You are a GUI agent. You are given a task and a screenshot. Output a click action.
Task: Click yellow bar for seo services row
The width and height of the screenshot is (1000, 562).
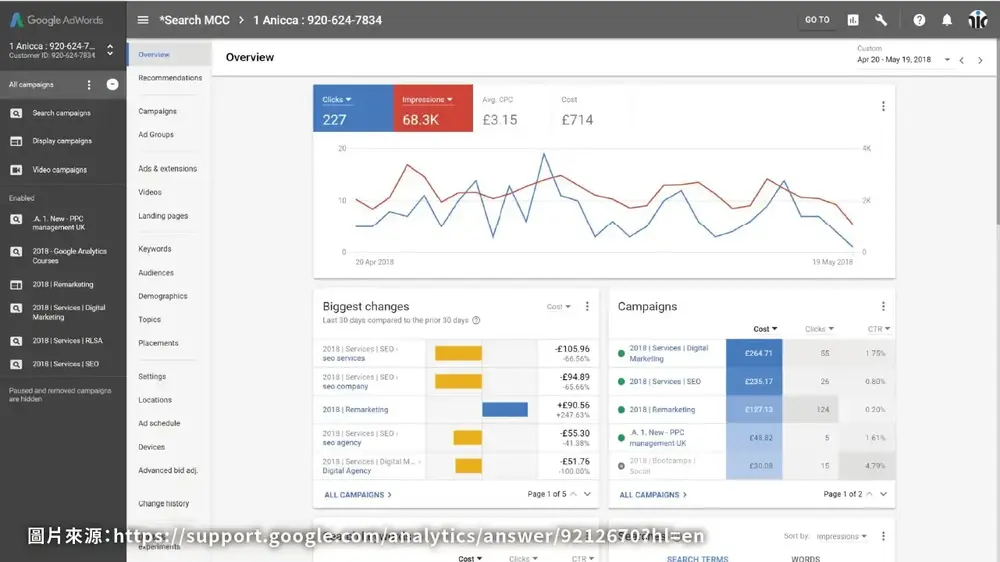coord(459,353)
